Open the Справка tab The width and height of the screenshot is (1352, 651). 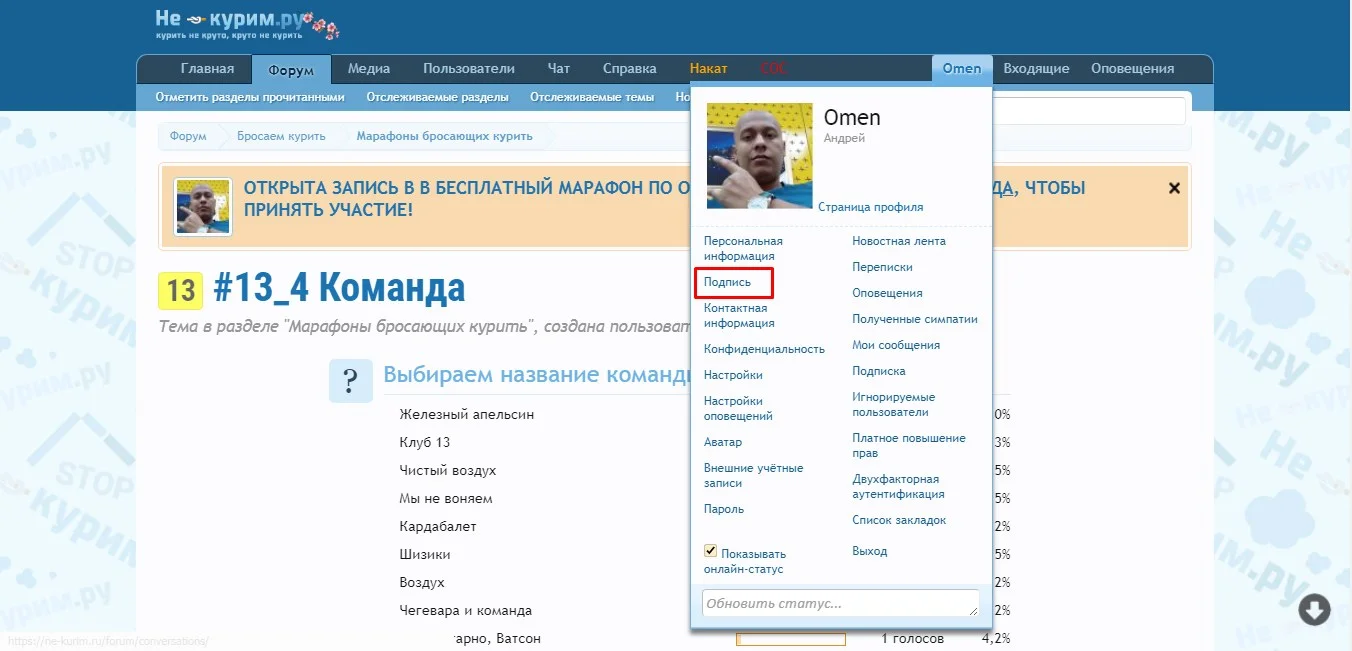point(630,69)
